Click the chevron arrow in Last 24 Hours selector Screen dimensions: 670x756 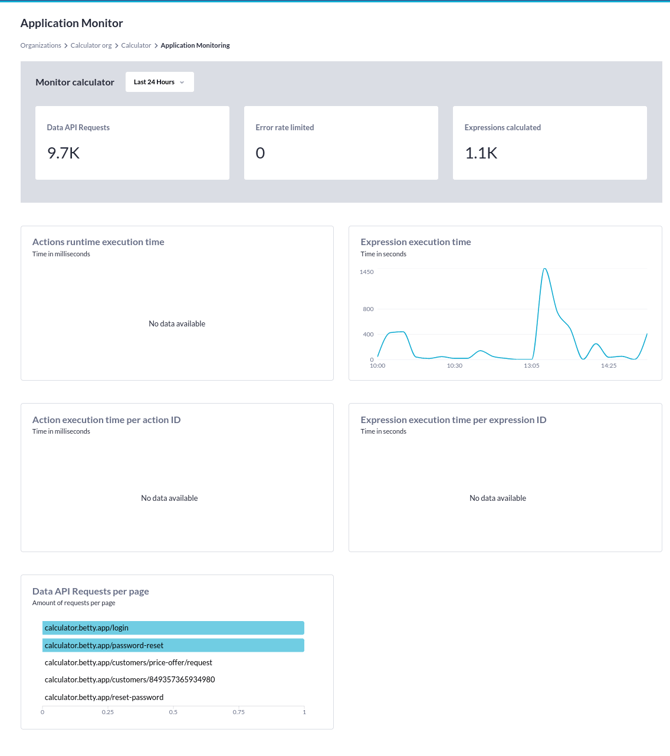182,82
